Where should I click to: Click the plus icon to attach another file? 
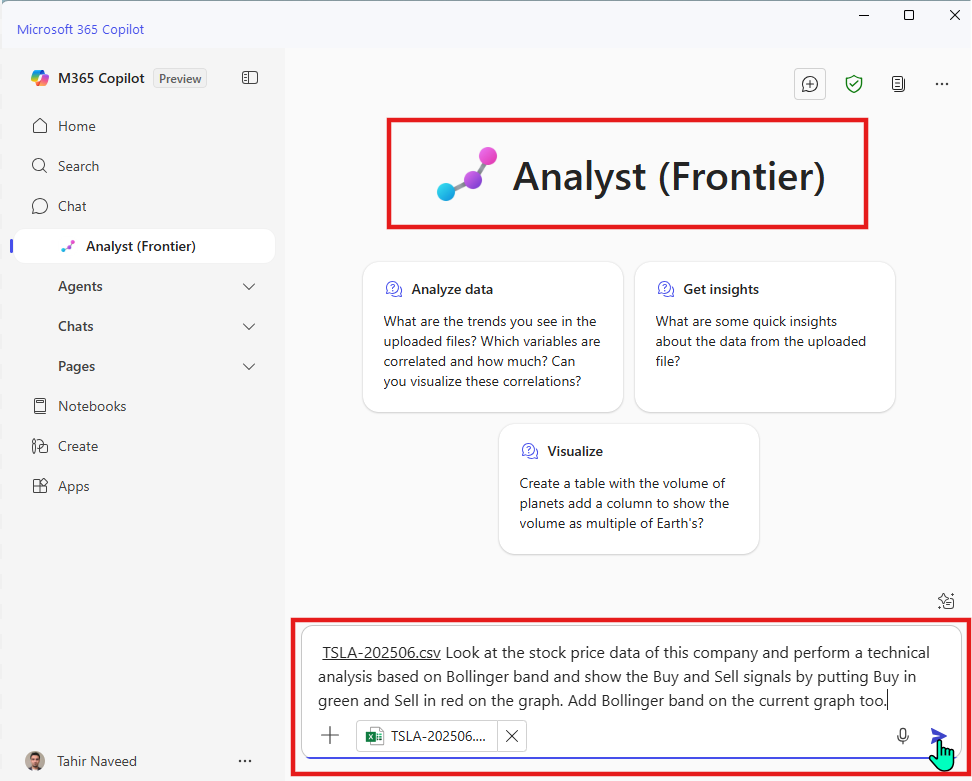(330, 735)
